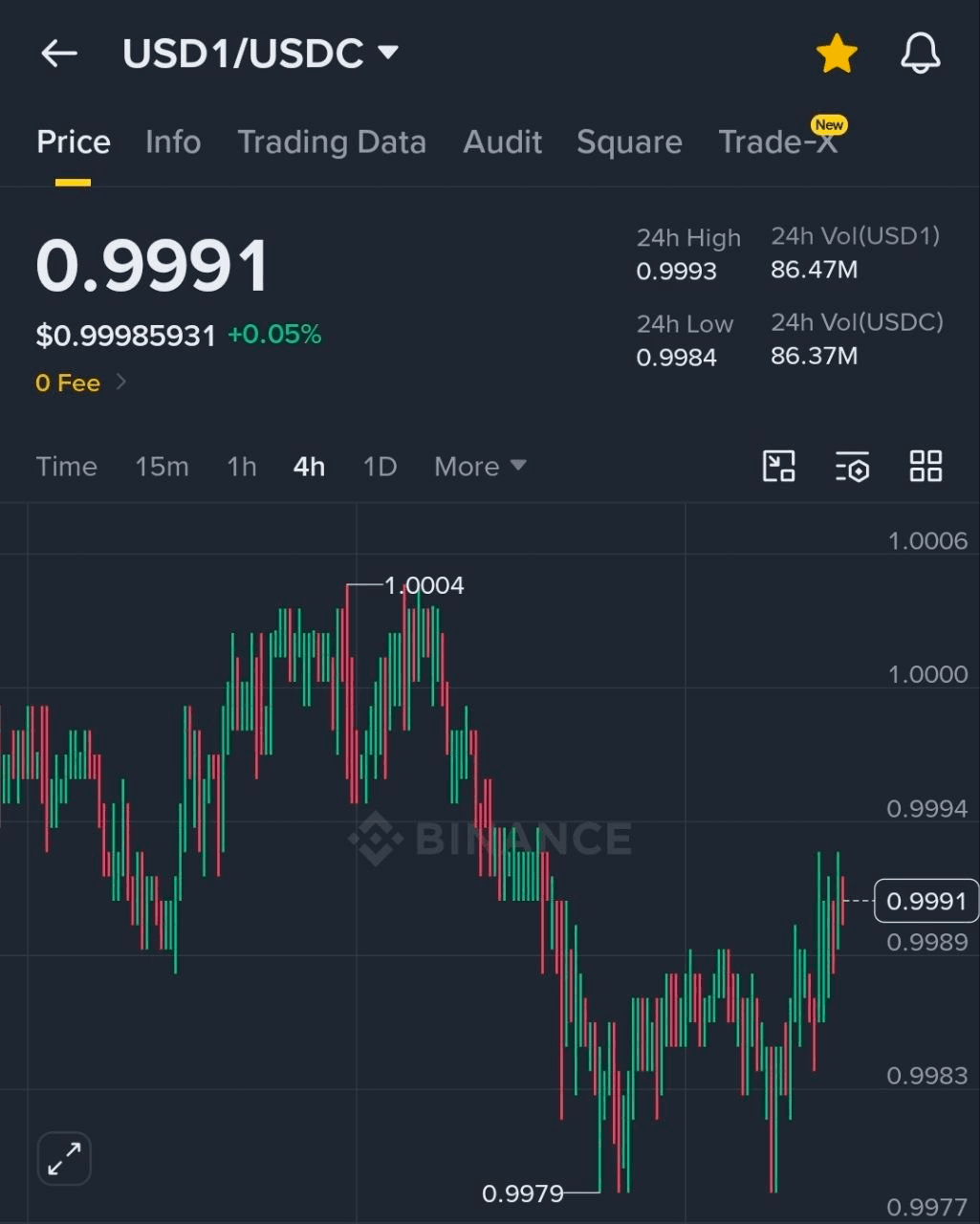Expand chart to fullscreen
This screenshot has width=980, height=1224.
tap(64, 1159)
